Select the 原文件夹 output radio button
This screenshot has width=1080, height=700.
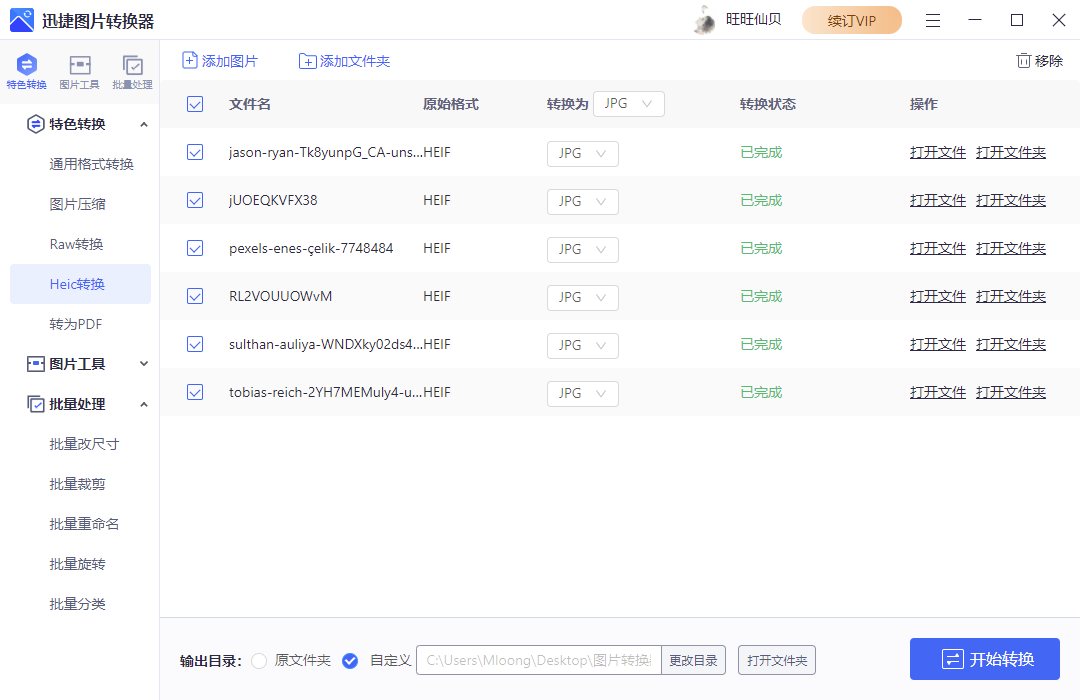click(259, 661)
